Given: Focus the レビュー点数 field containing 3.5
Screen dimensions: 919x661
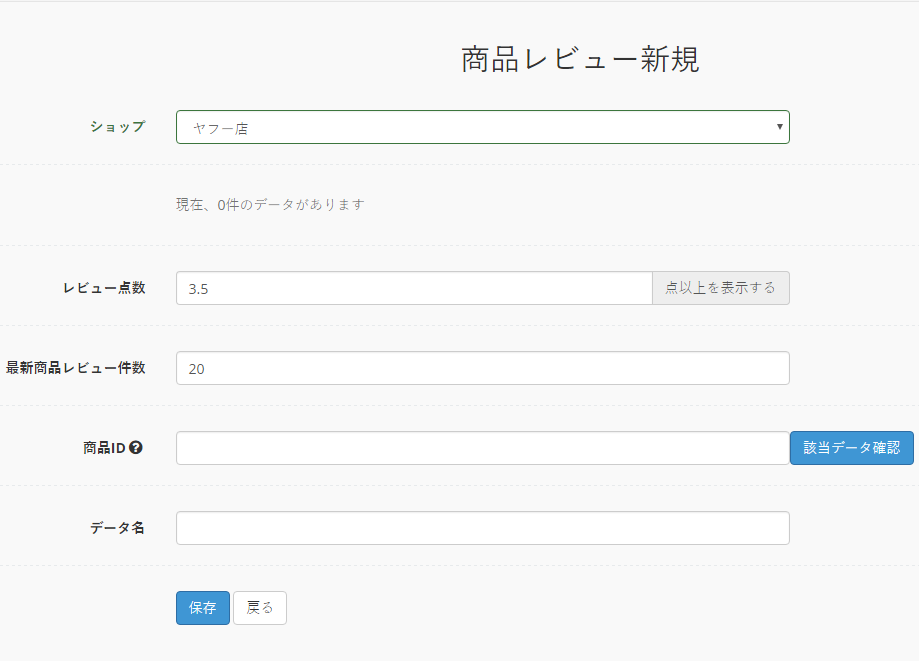Looking at the screenshot, I should click(x=414, y=288).
